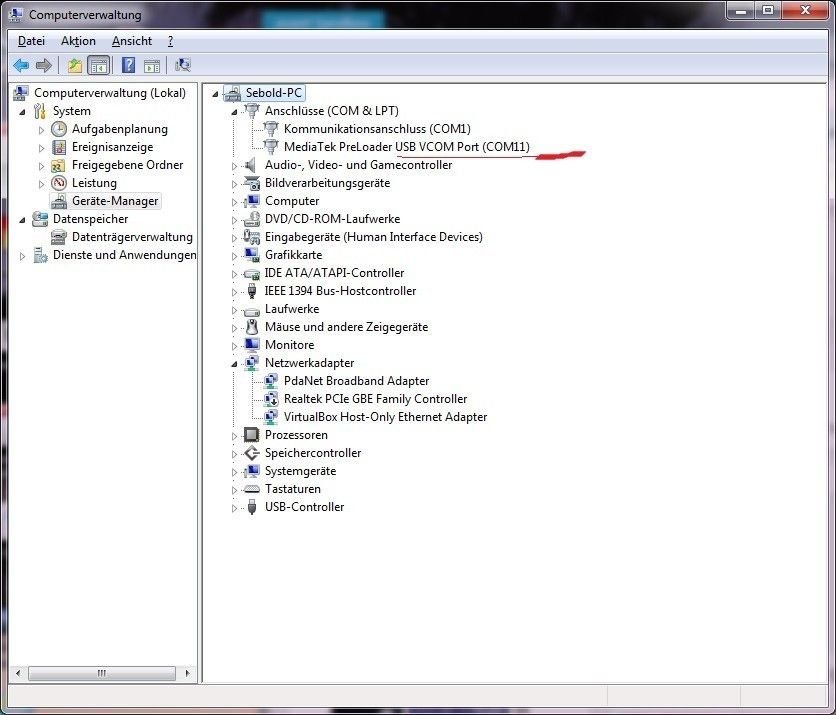Click the left pane horizontal scrollbar thumb
Image resolution: width=836 pixels, height=715 pixels.
click(102, 673)
